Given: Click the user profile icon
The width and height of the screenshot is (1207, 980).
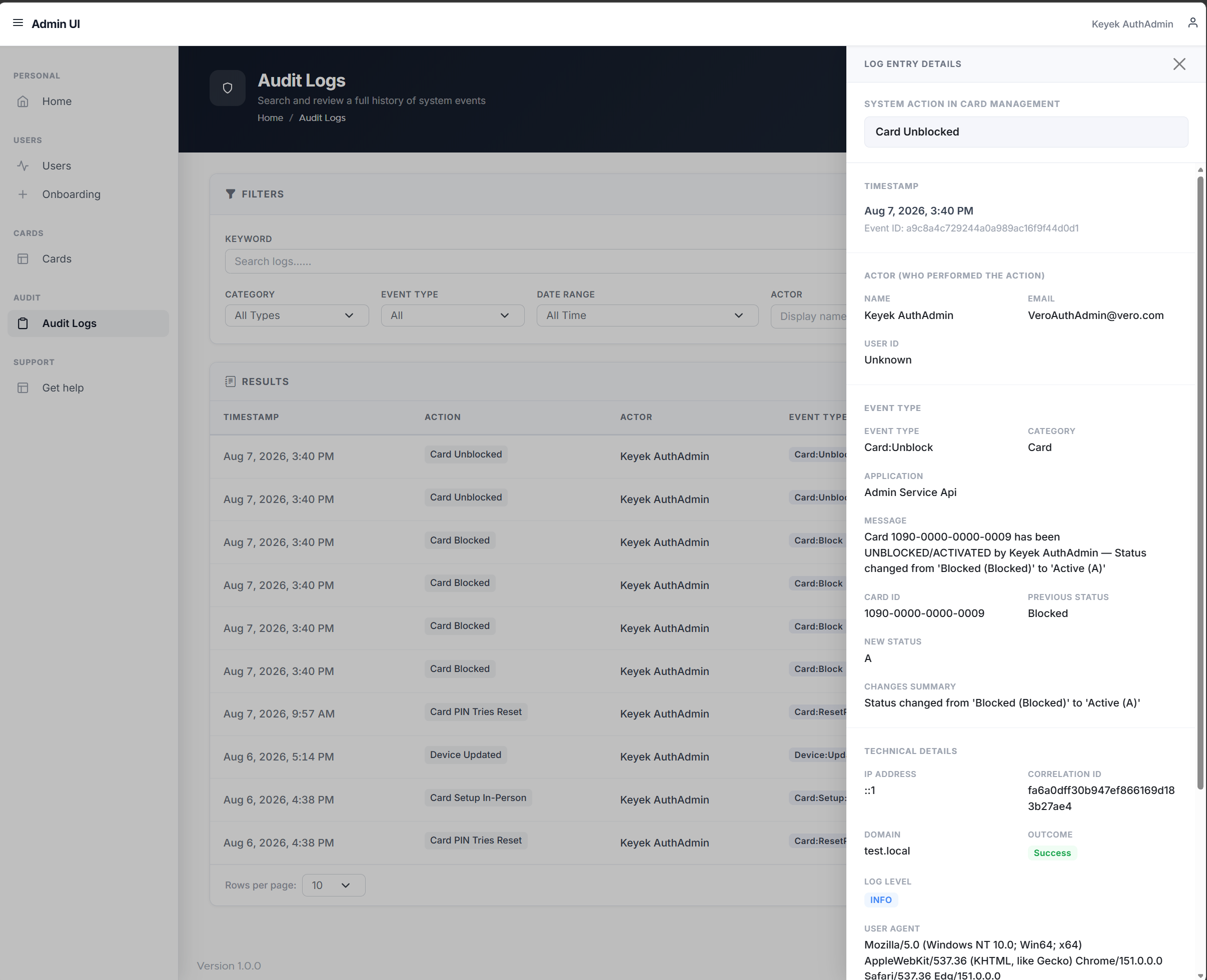Looking at the screenshot, I should tap(1192, 22).
